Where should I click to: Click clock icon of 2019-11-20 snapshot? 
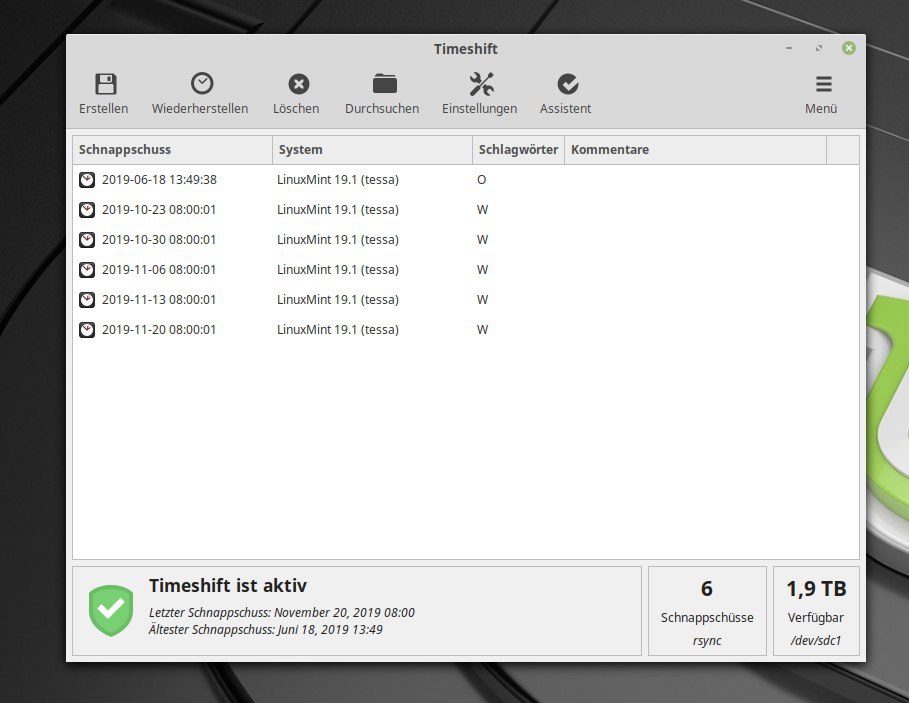pos(87,330)
